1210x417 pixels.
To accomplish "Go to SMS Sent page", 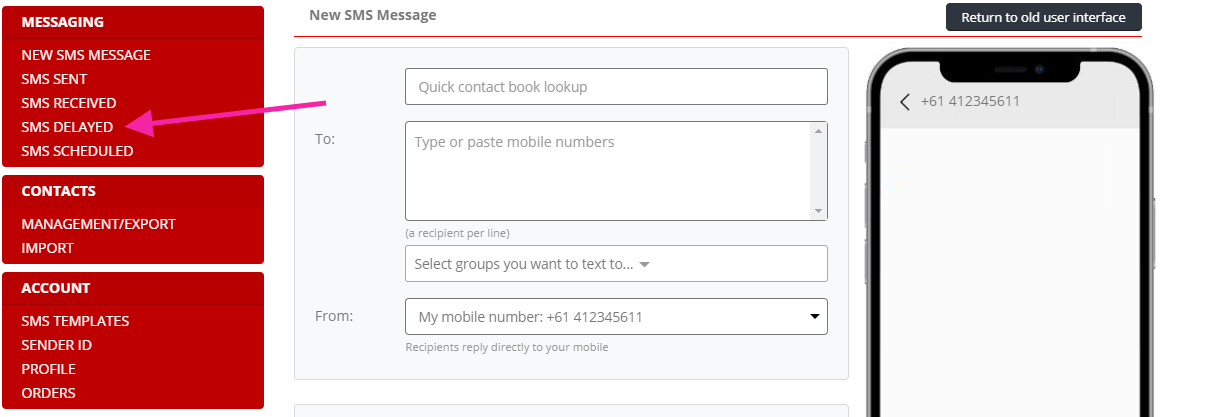I will click(x=54, y=79).
